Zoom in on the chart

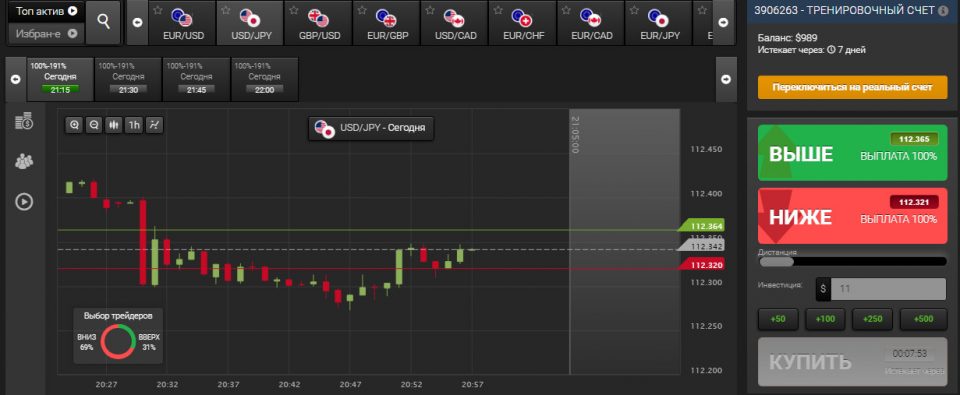[x=74, y=125]
